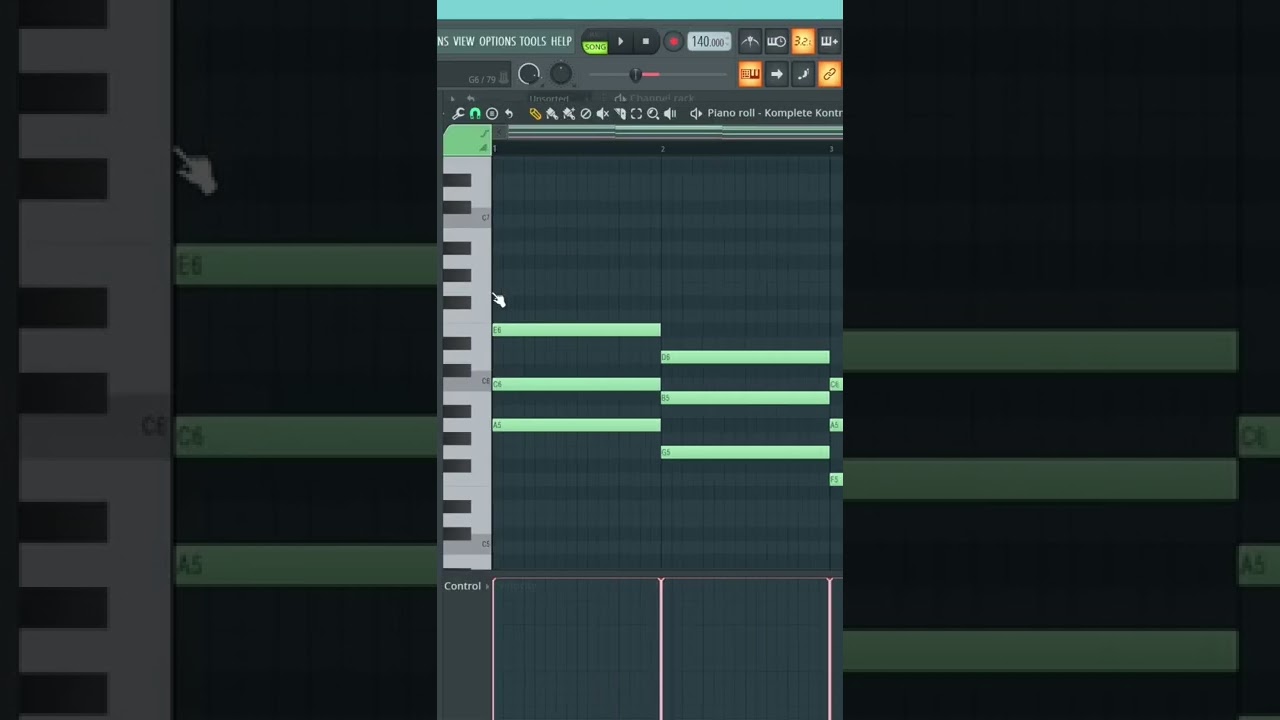This screenshot has width=1280, height=720.
Task: Select the F5 note at bar 3
Action: 836,479
